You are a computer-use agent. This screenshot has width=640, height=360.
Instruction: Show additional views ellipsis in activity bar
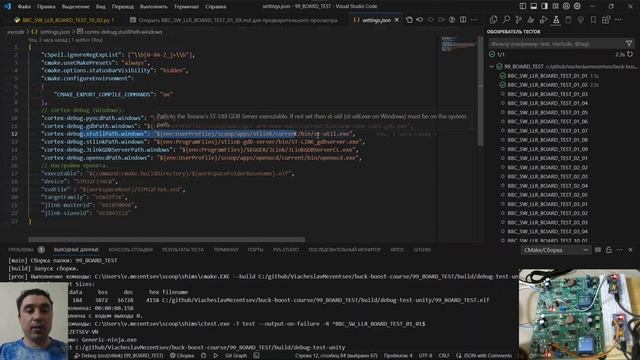coord(619,20)
